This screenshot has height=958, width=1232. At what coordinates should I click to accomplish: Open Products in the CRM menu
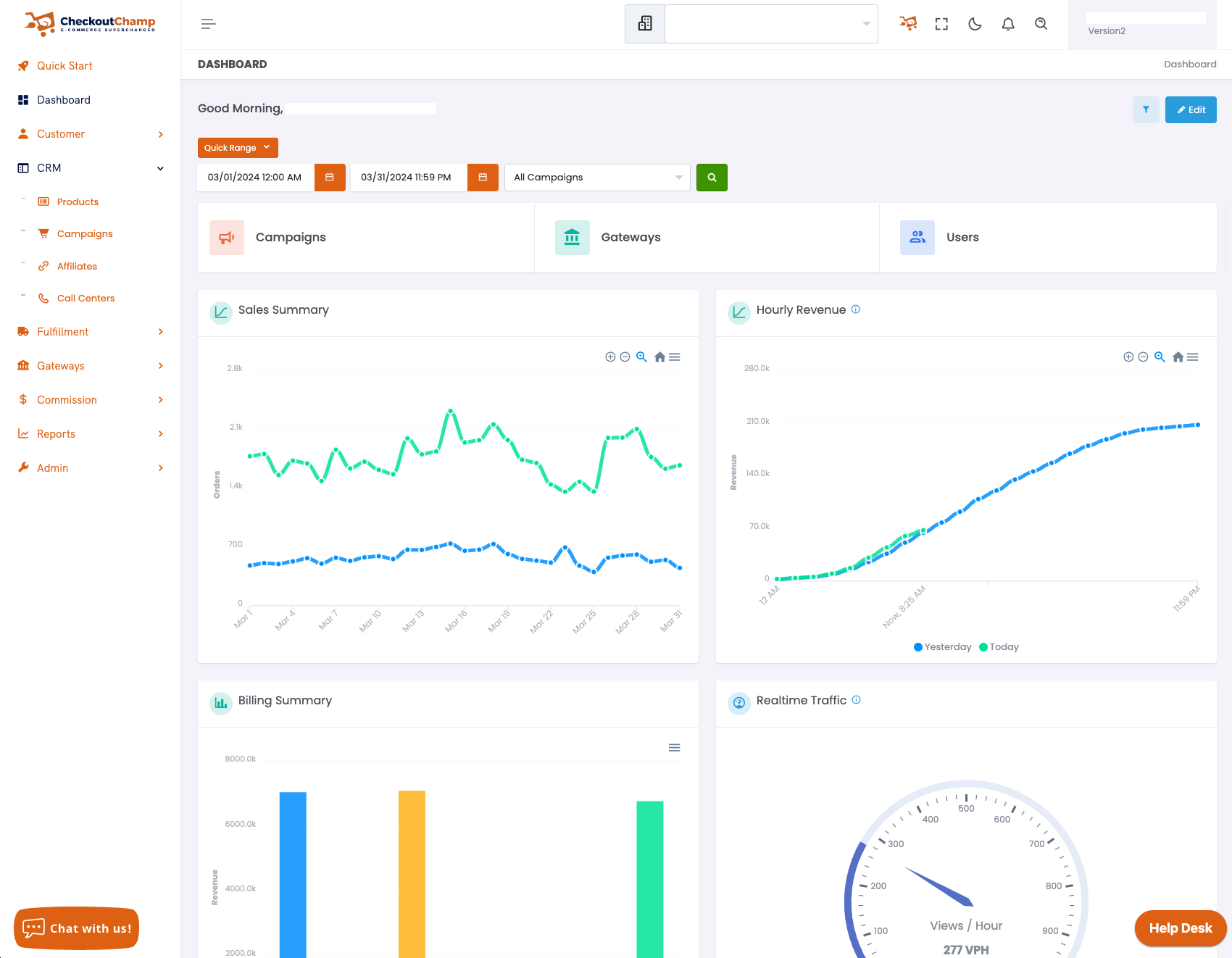point(78,202)
